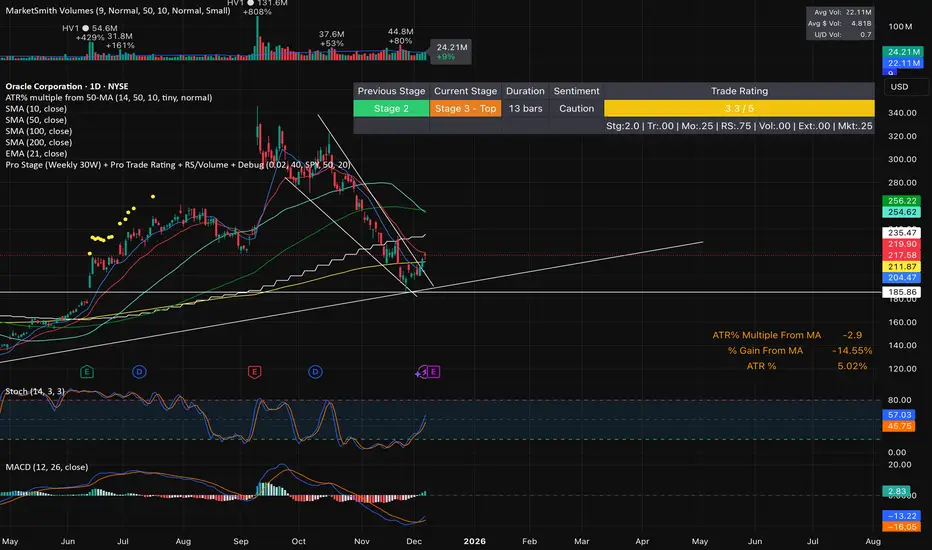Image resolution: width=932 pixels, height=550 pixels.
Task: Click the yellow 3.3 / 5 trade rating bar
Action: pyautogui.click(x=739, y=108)
